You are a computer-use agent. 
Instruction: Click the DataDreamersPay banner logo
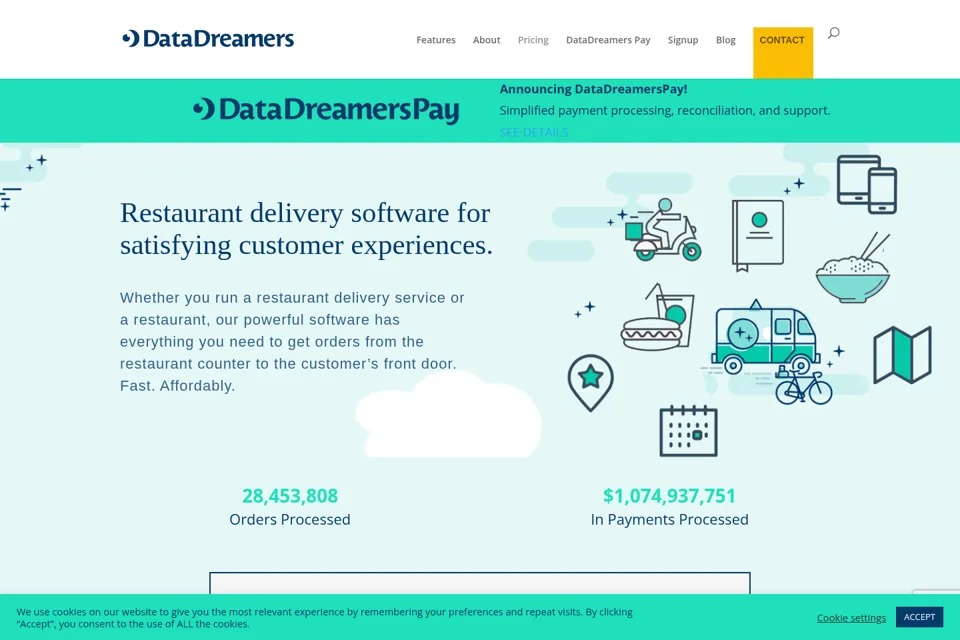pyautogui.click(x=326, y=110)
